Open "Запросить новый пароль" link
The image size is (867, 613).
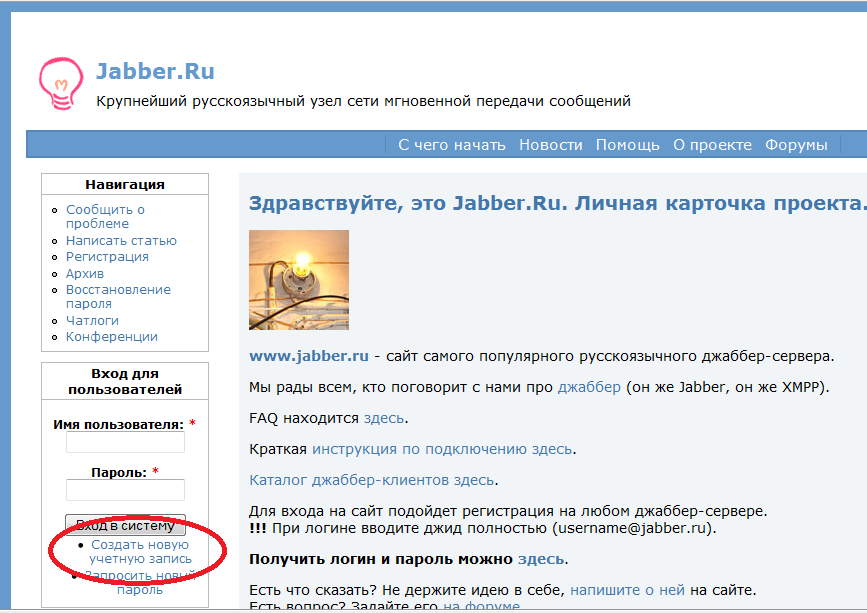[x=140, y=583]
